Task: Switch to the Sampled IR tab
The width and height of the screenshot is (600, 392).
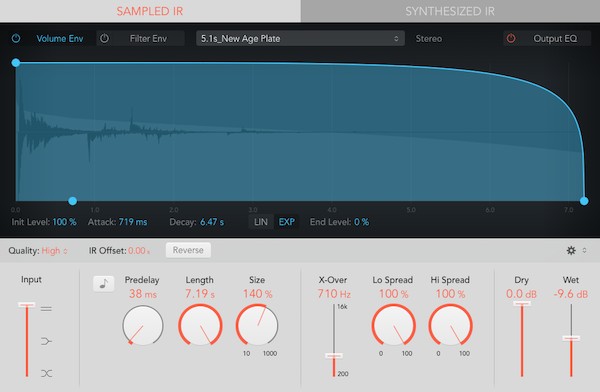Action: [150, 11]
